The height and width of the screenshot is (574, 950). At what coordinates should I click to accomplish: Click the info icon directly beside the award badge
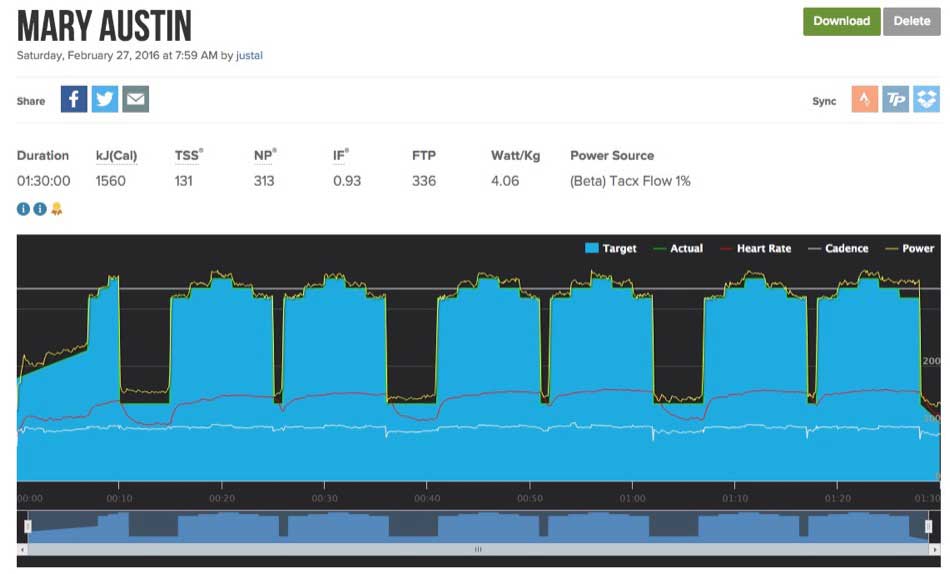[40, 209]
